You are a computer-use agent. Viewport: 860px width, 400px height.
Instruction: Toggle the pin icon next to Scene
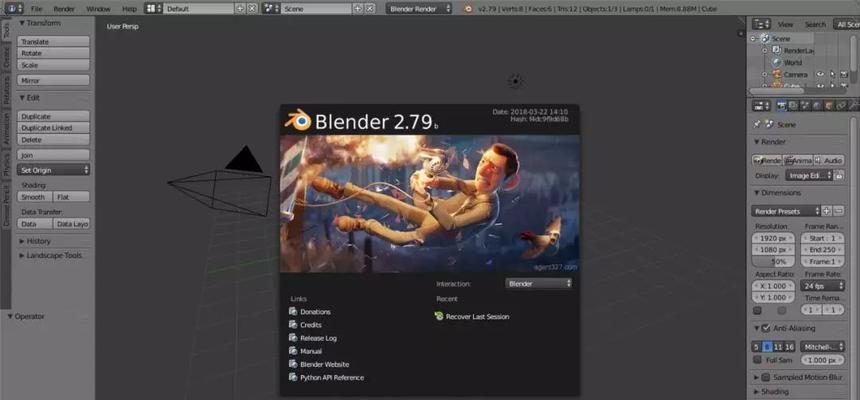(757, 125)
